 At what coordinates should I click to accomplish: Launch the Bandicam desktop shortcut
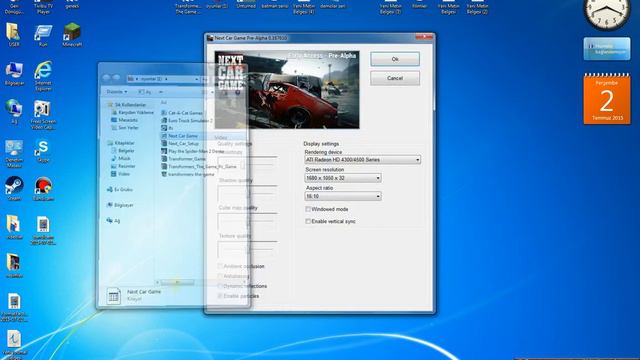[43, 189]
